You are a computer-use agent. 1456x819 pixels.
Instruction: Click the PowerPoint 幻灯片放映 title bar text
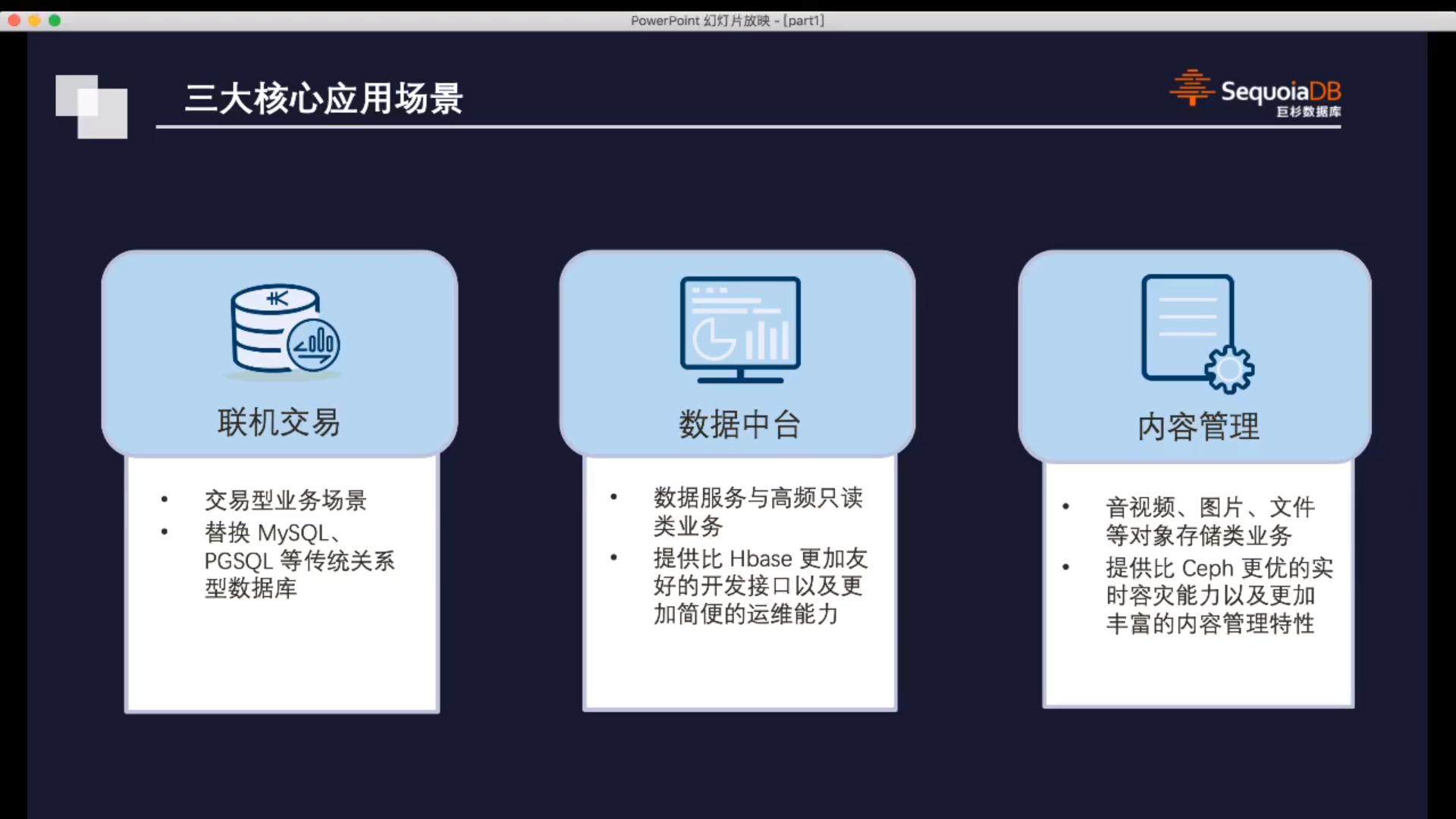[726, 21]
